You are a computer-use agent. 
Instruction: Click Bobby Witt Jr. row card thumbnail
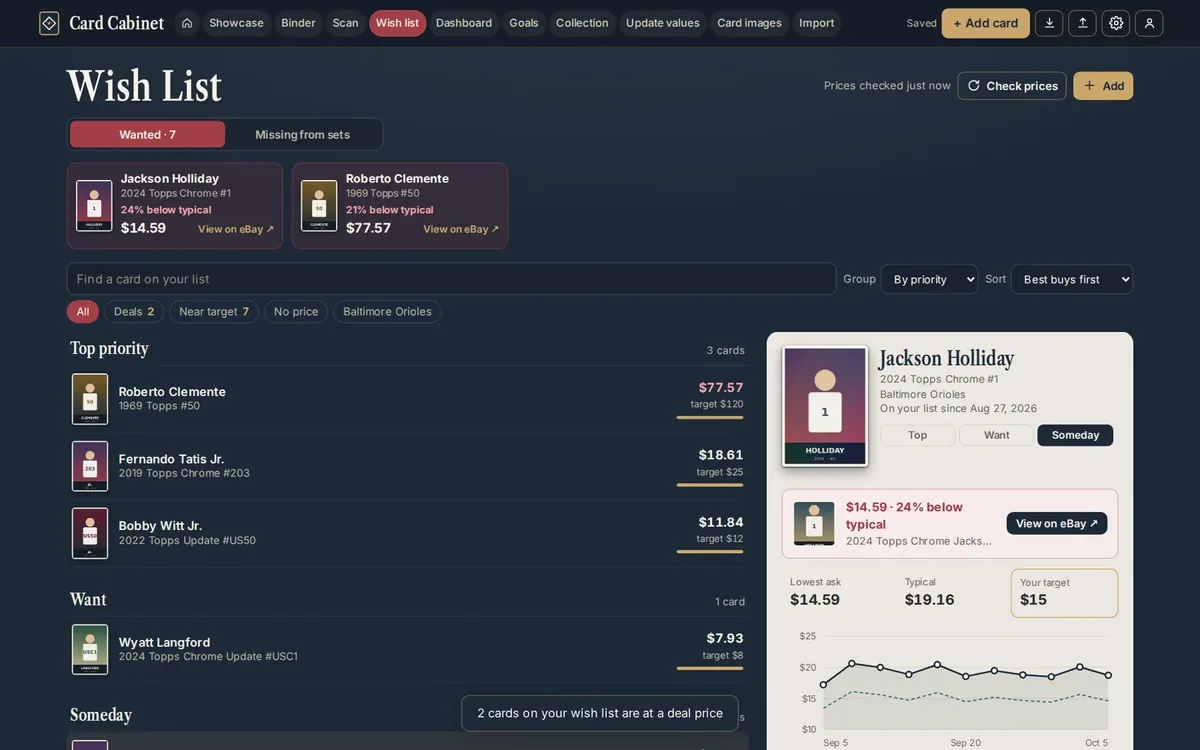[90, 533]
